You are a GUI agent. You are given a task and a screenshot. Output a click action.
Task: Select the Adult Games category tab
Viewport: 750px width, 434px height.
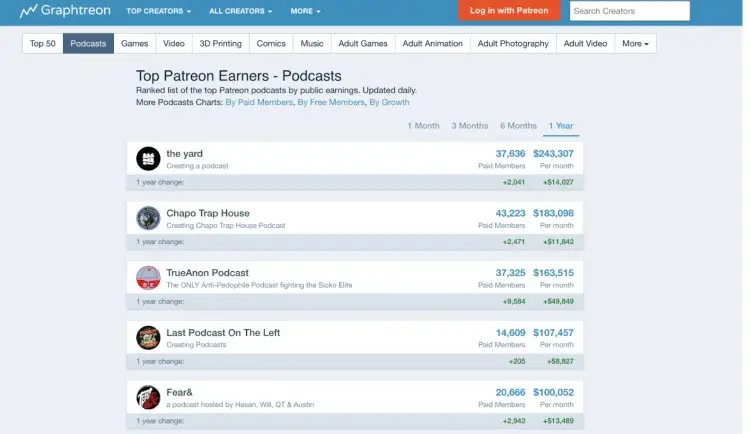click(363, 44)
